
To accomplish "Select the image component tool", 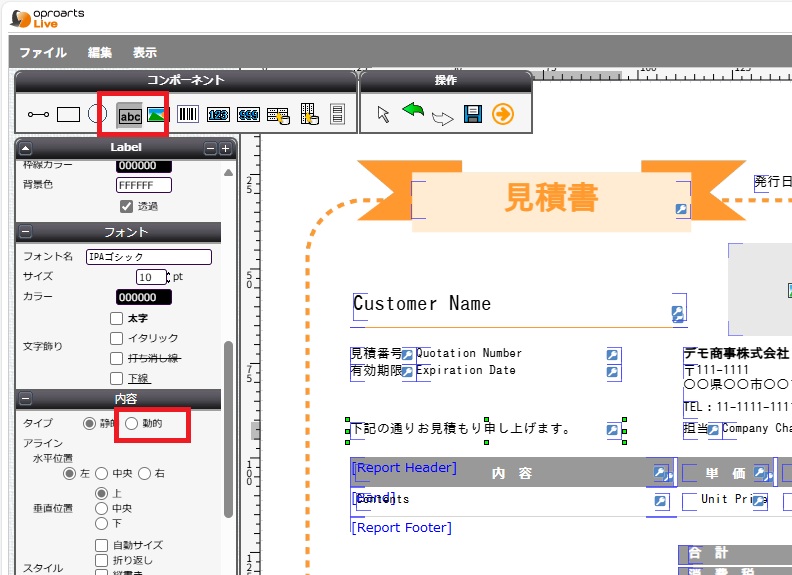I will (x=157, y=114).
